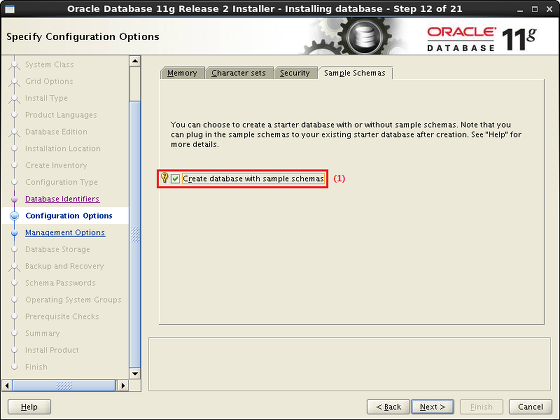This screenshot has width=560, height=420.
Task: Click the Help button
Action: point(29,407)
